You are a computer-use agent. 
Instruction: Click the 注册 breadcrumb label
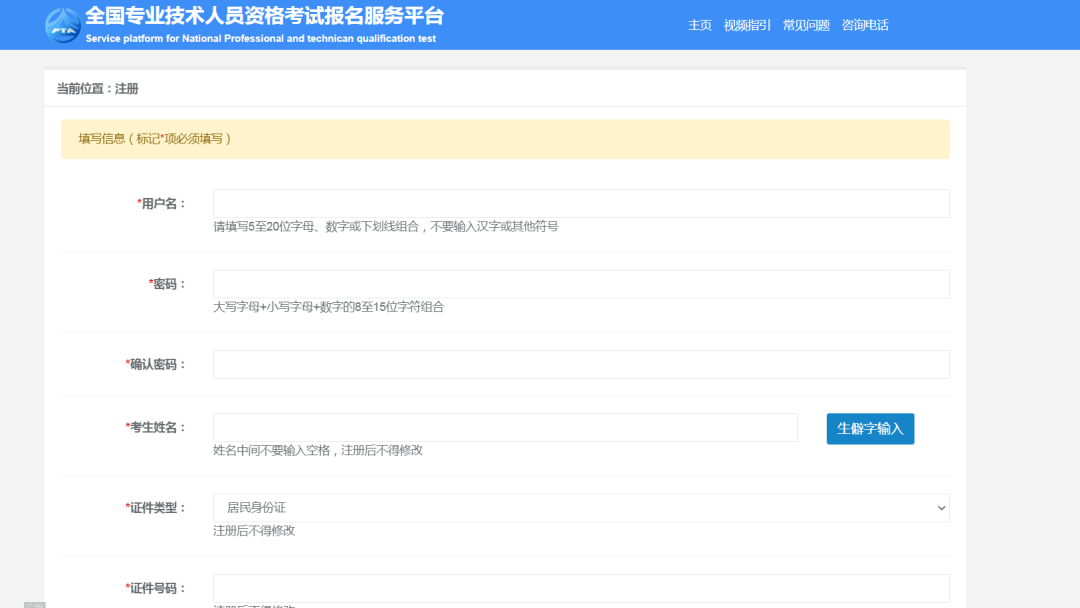(130, 88)
